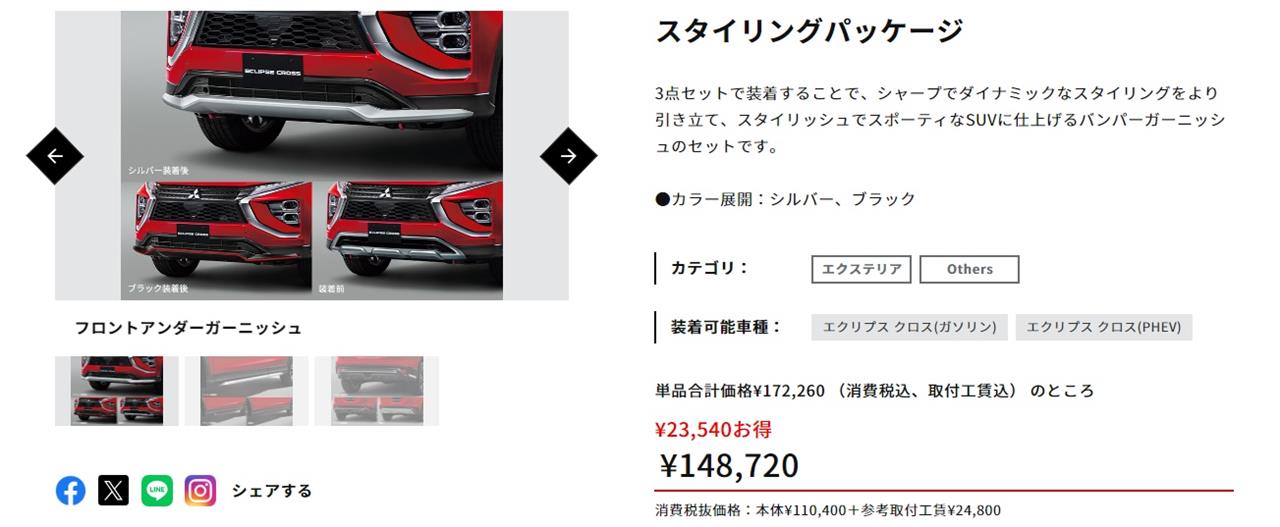Click the スタイリングパッケージ title
The width and height of the screenshot is (1280, 527).
pos(809,31)
